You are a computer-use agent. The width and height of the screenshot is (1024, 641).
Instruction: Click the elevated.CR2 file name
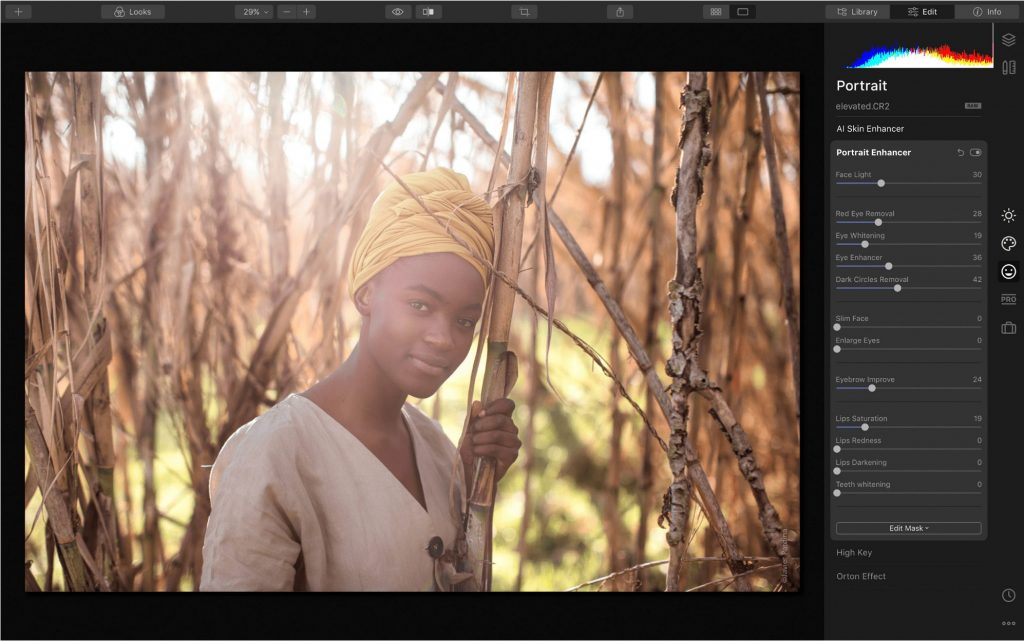862,106
